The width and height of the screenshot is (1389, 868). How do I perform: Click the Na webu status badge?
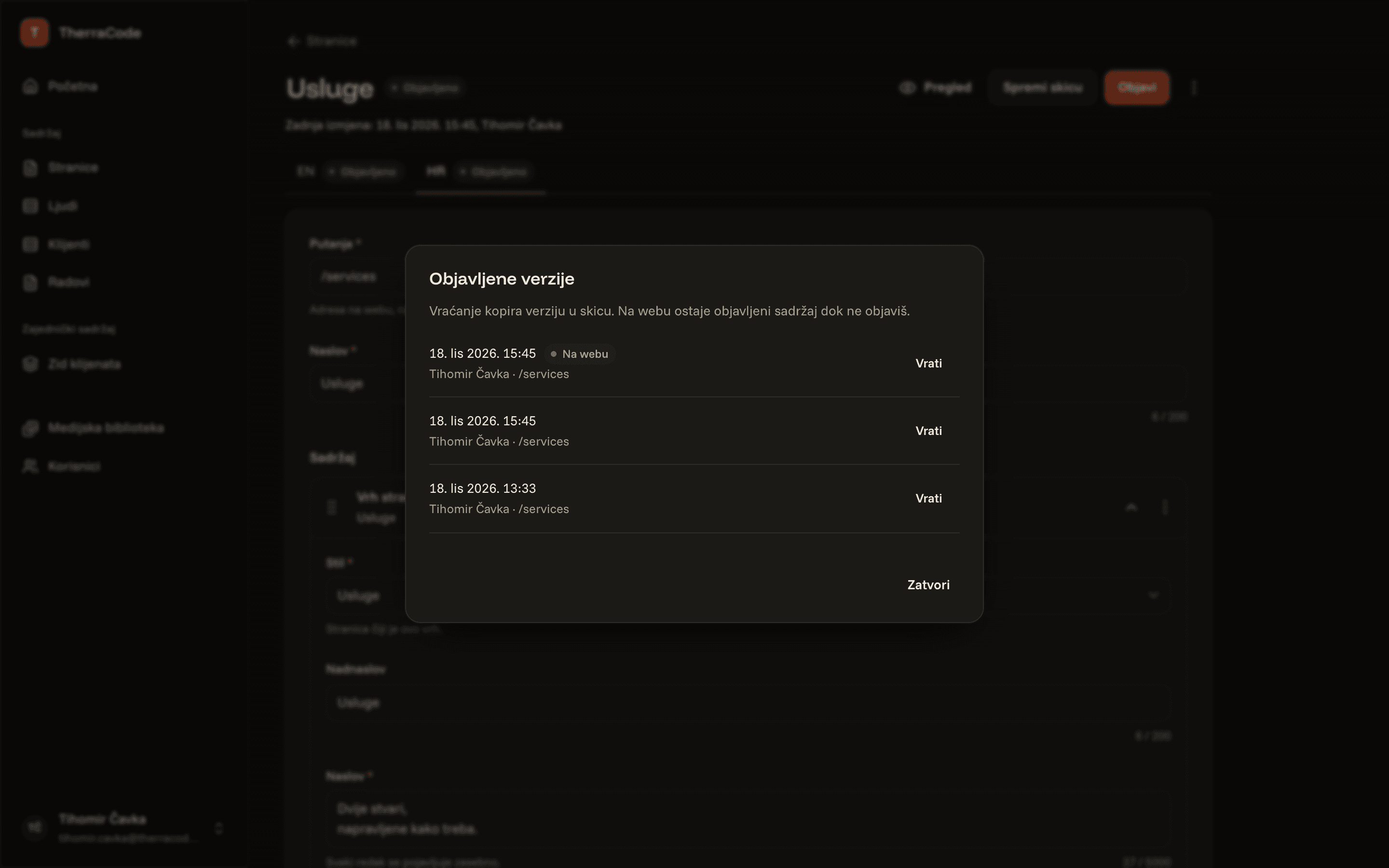click(579, 354)
